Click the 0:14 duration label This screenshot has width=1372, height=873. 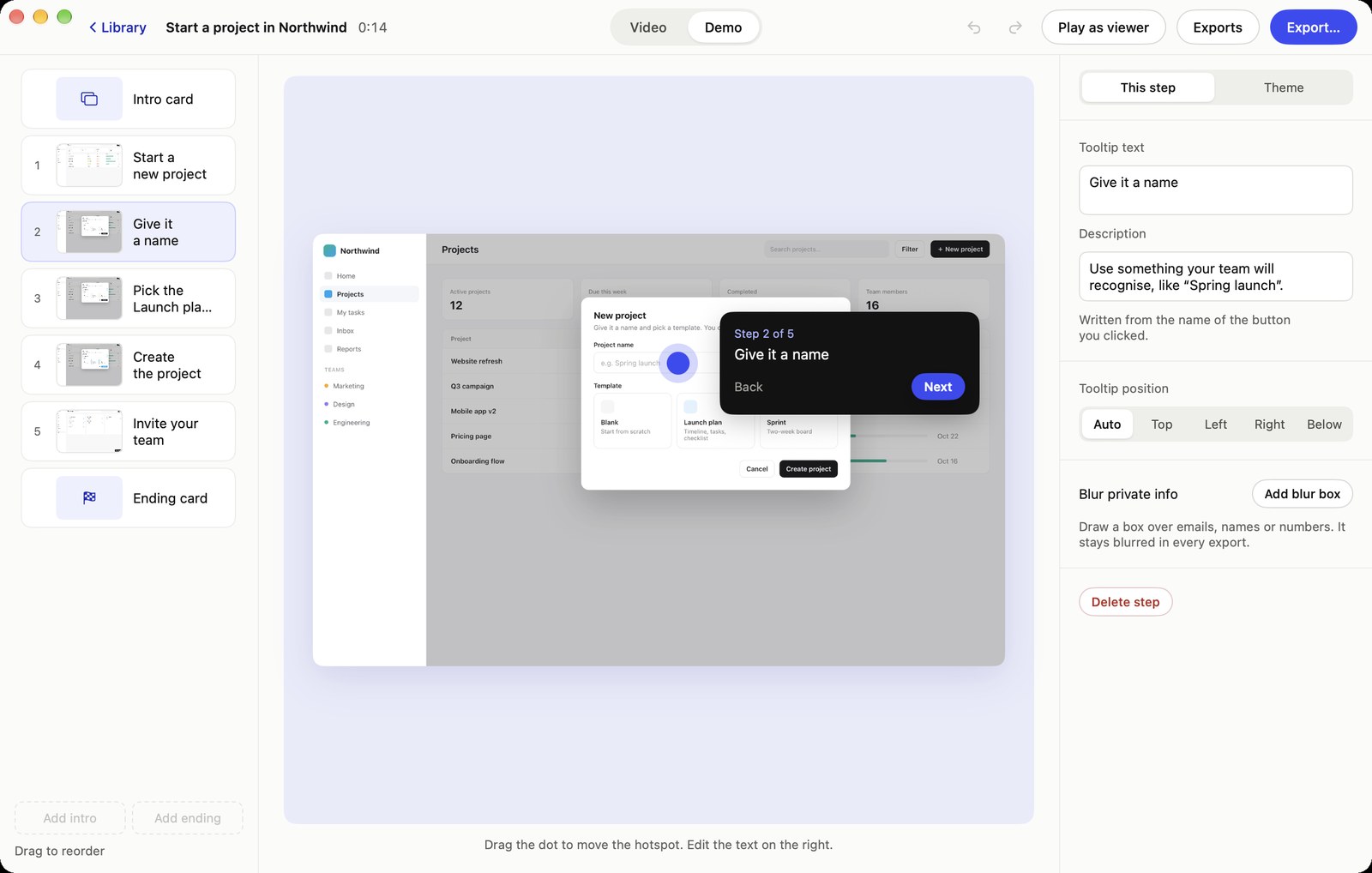(x=372, y=27)
